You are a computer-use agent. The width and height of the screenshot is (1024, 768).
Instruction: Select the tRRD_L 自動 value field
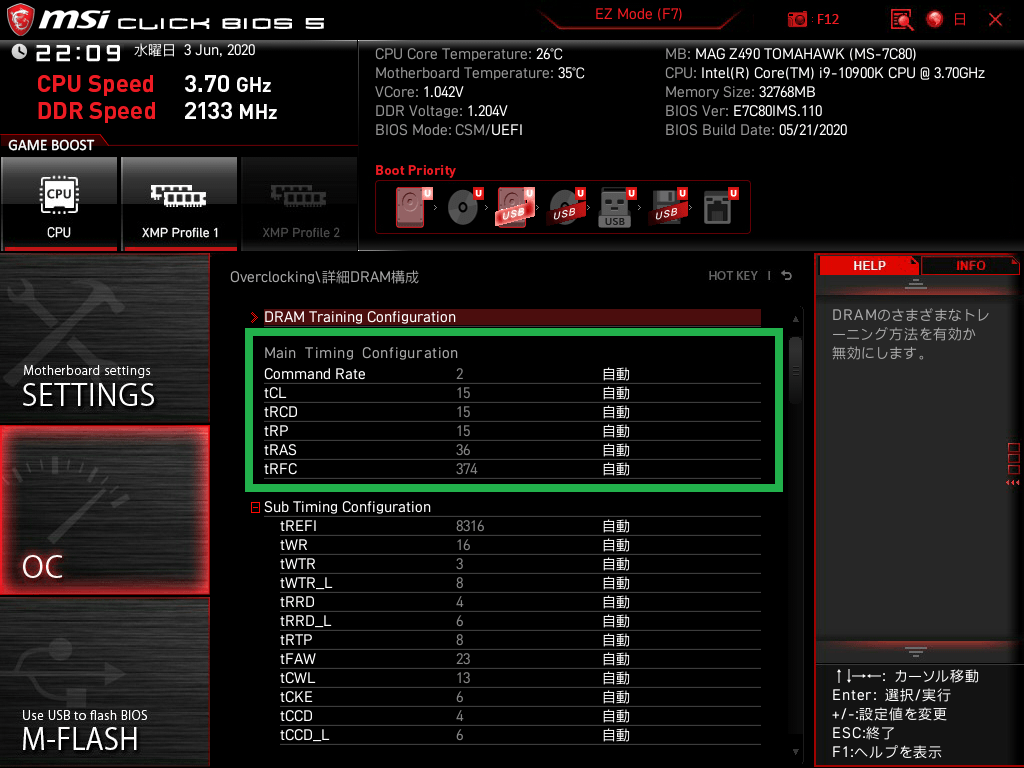click(616, 621)
